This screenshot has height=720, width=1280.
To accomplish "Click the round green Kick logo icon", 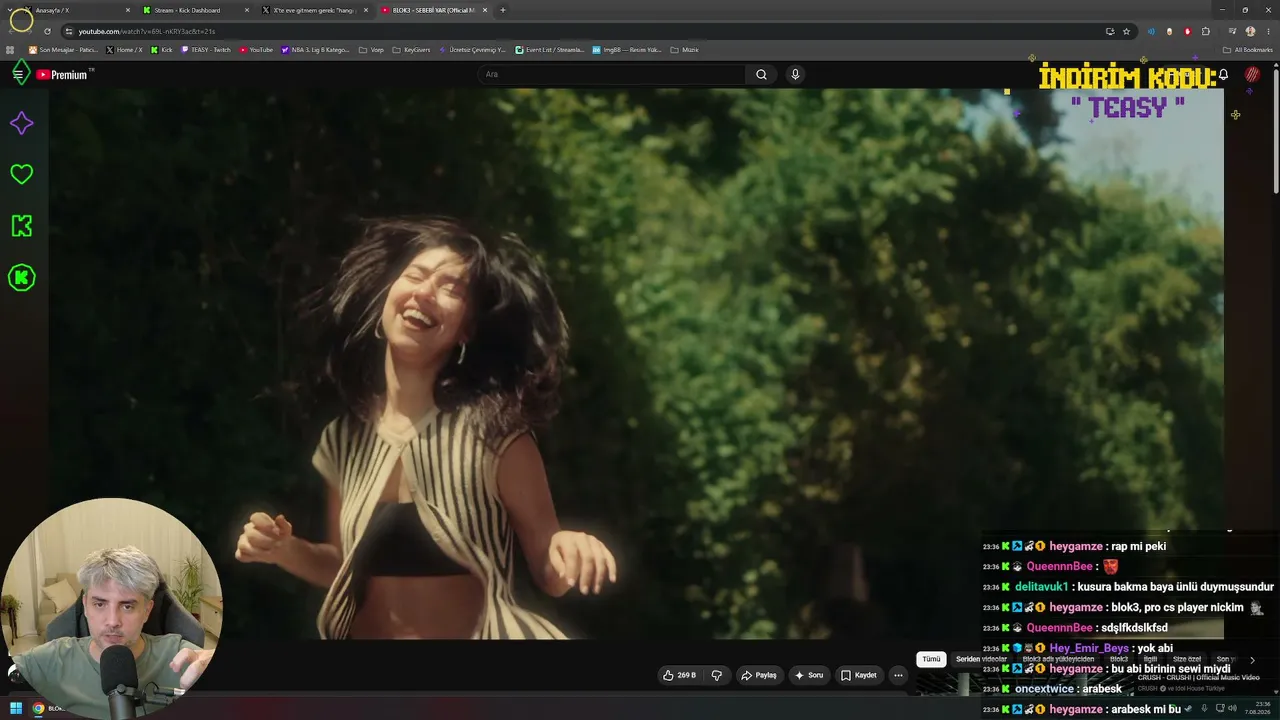I will (21, 278).
